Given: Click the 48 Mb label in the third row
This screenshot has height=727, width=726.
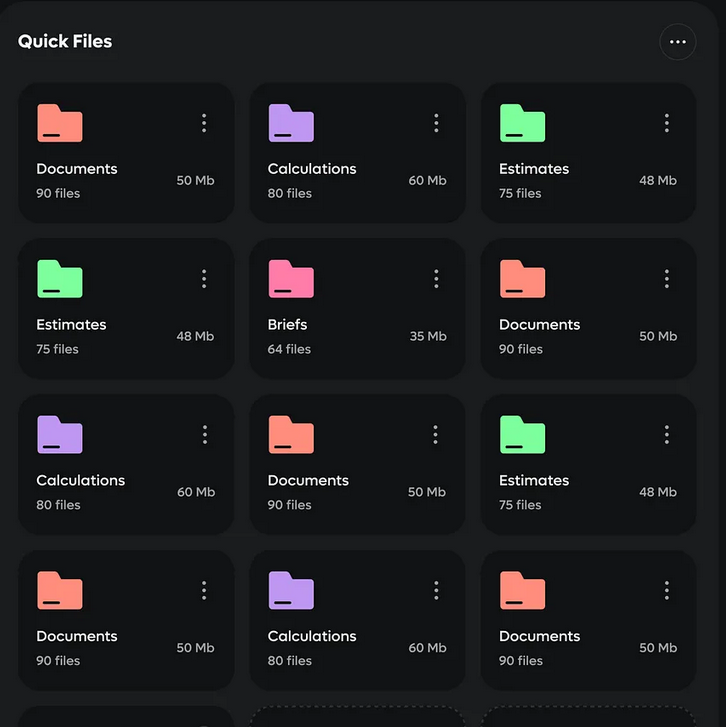Looking at the screenshot, I should [x=658, y=492].
